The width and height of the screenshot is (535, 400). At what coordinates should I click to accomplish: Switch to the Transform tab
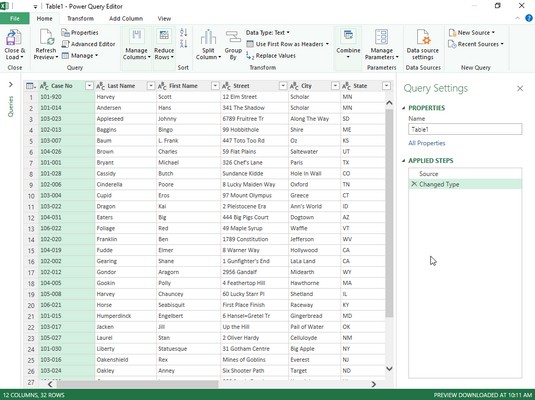click(81, 18)
